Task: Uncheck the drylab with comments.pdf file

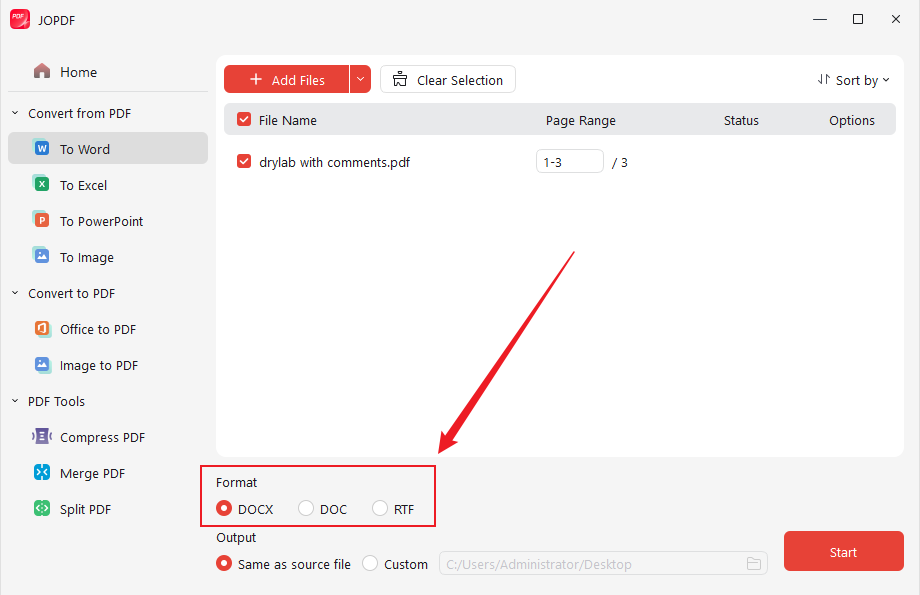Action: click(x=243, y=161)
